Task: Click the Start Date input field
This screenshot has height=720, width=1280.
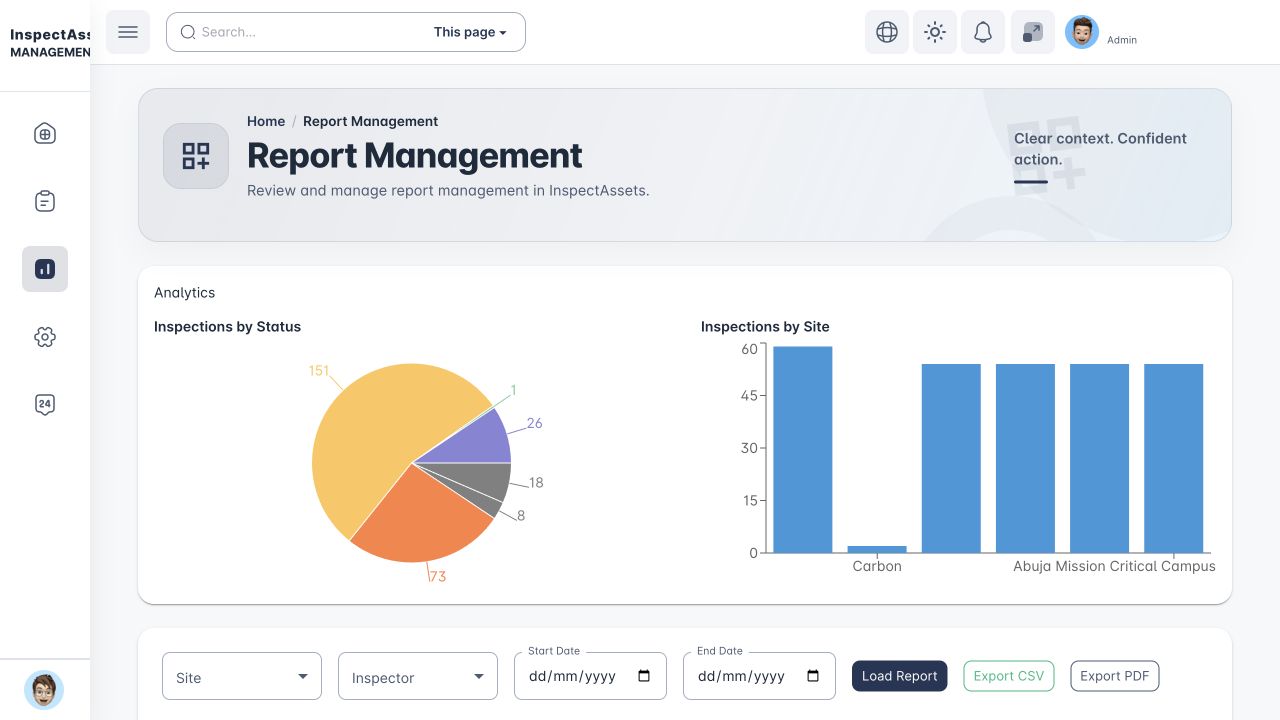Action: coord(590,676)
